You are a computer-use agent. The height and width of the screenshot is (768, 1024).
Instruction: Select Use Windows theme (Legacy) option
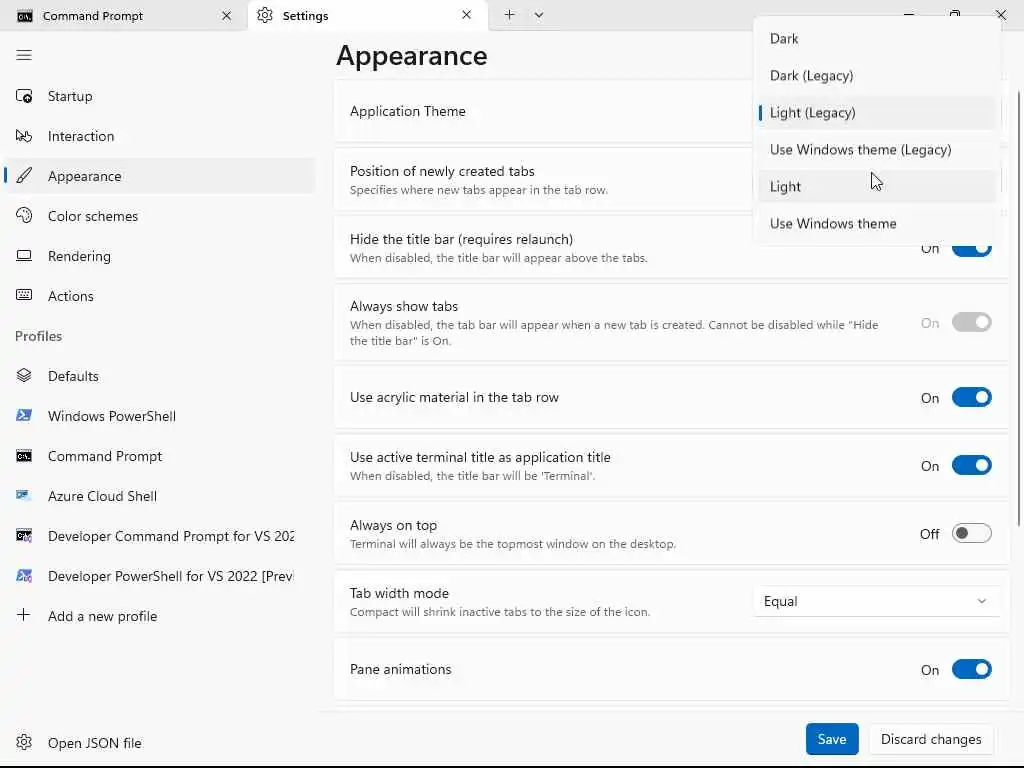click(x=876, y=150)
